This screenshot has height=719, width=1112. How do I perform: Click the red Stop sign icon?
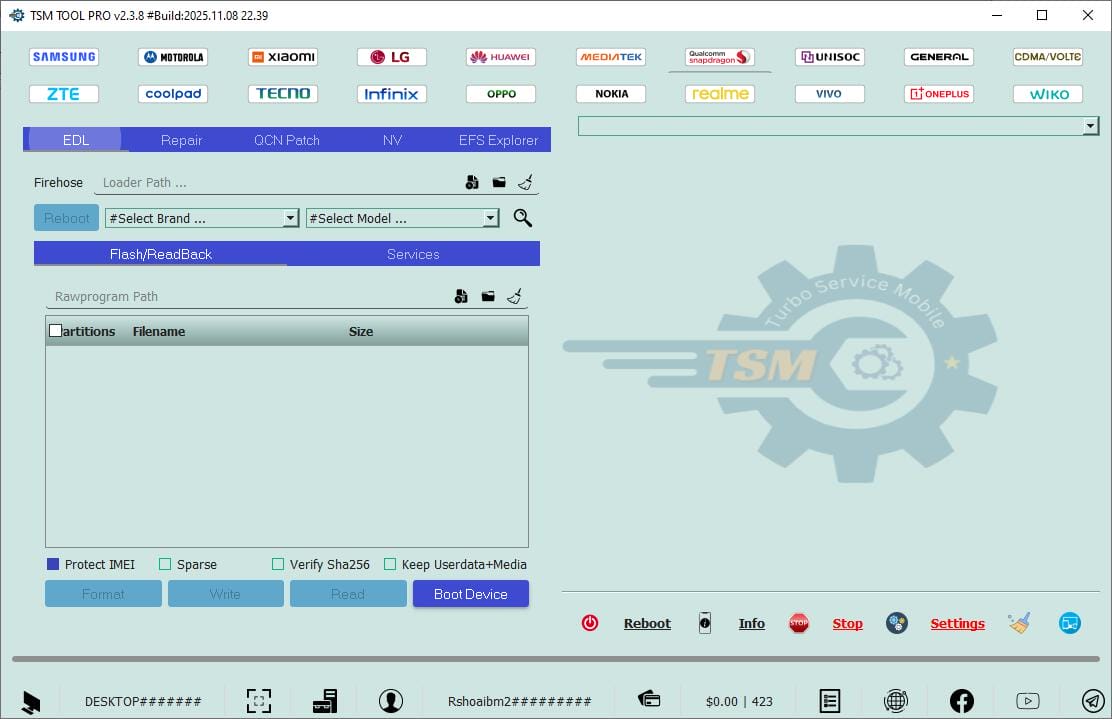[799, 622]
